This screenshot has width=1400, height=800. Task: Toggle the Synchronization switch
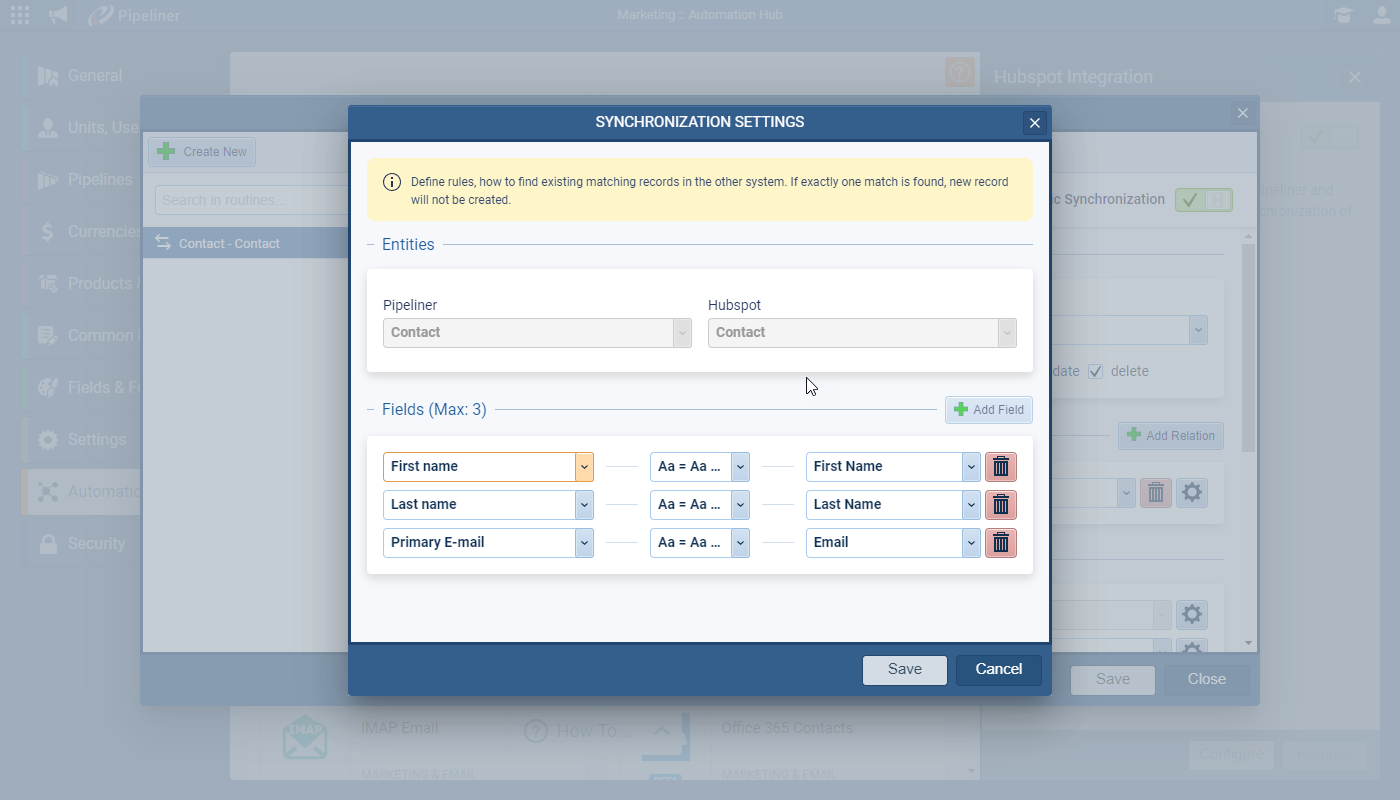[x=1203, y=200]
